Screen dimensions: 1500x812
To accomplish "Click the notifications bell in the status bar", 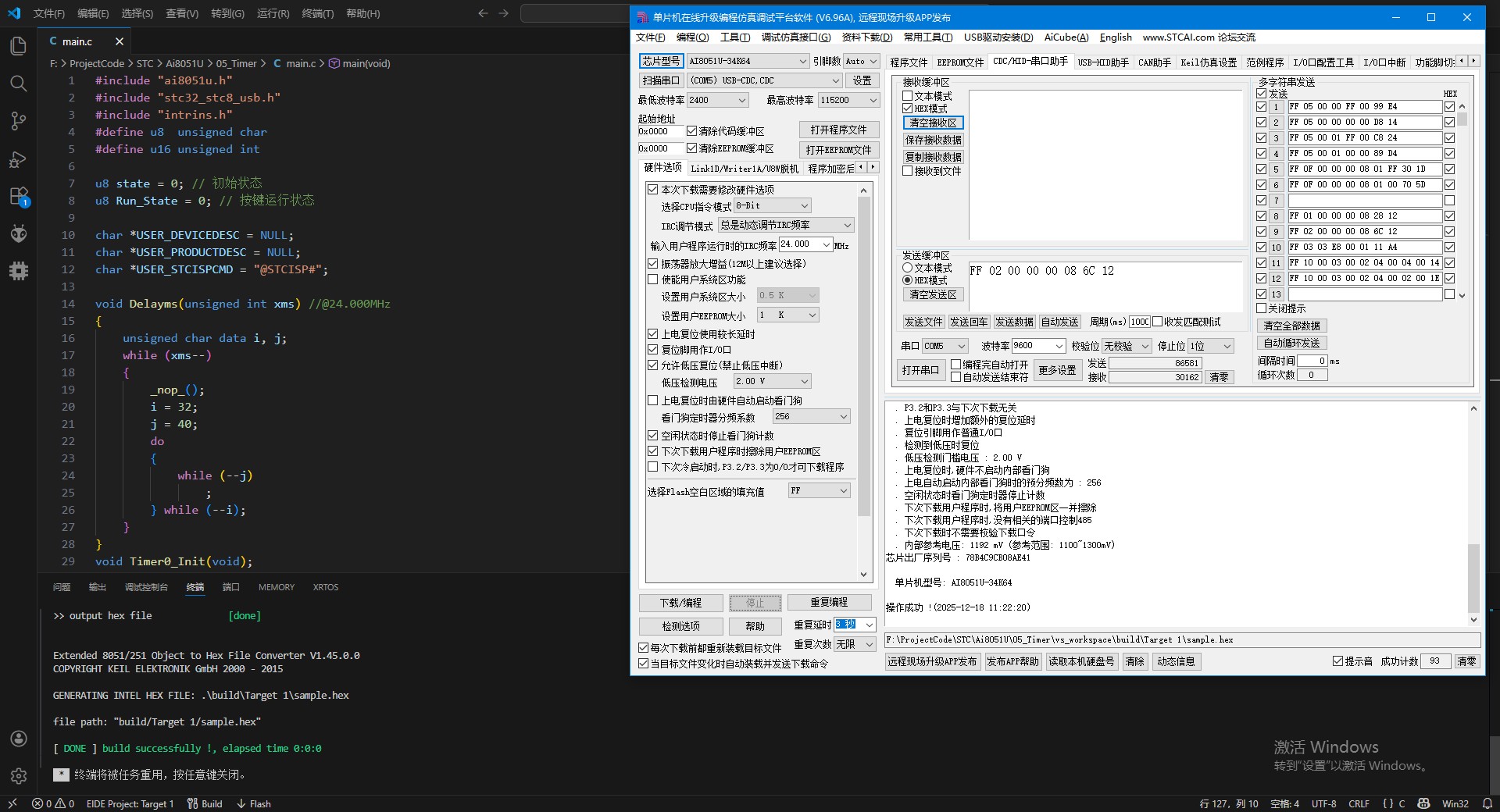I will [x=1487, y=803].
